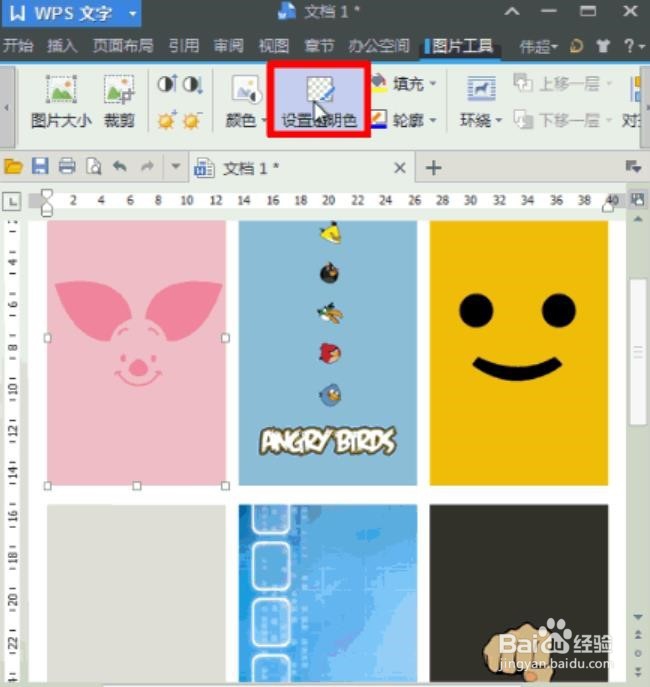650x687 pixels.
Task: Open the tab list menu icon
Action: [633, 167]
